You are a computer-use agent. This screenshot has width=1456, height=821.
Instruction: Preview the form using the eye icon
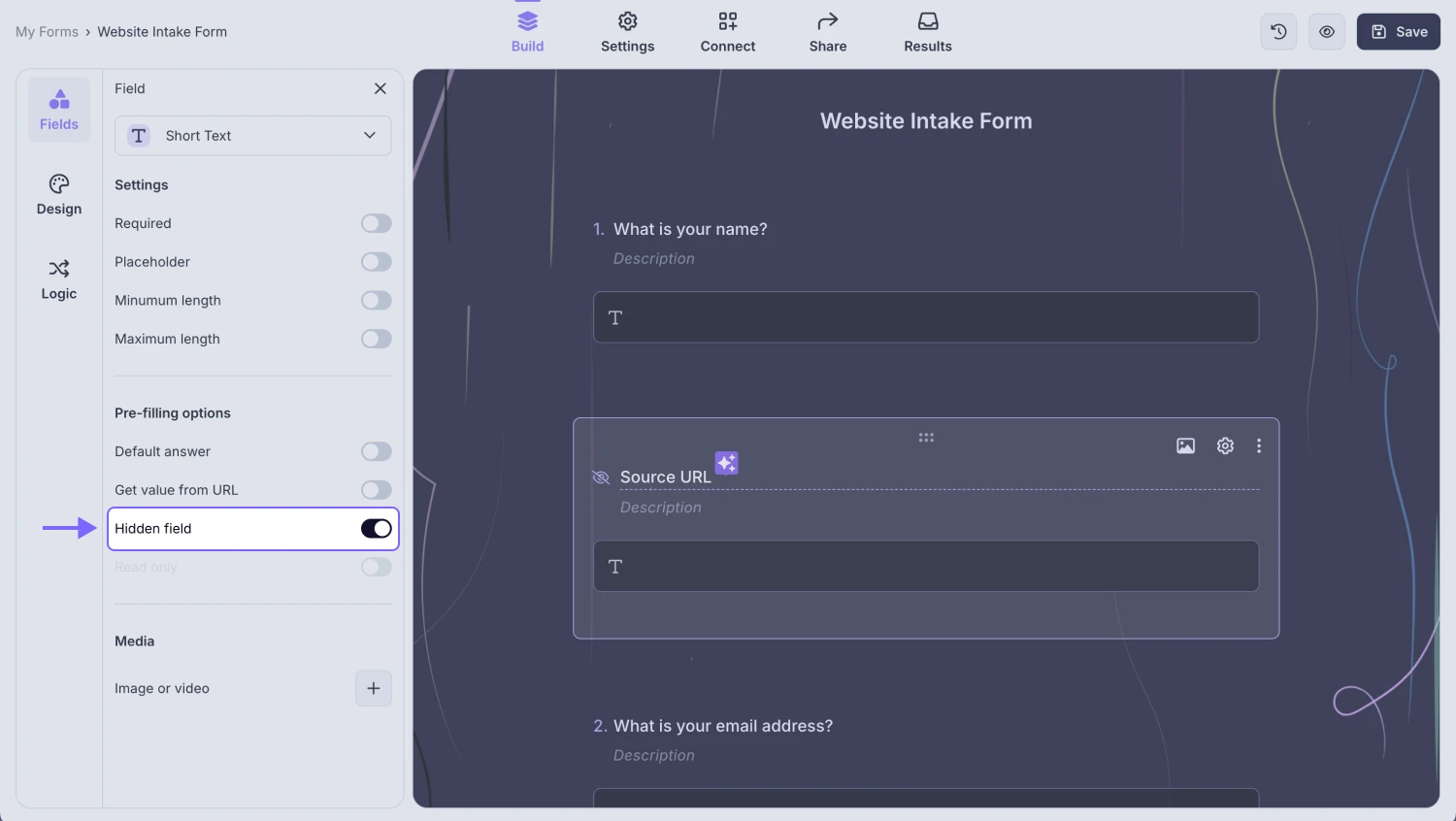pyautogui.click(x=1326, y=31)
